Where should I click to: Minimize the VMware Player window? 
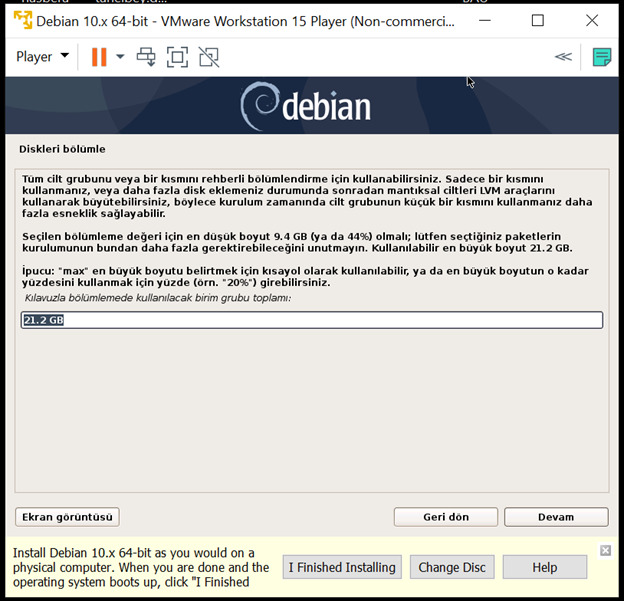point(484,20)
